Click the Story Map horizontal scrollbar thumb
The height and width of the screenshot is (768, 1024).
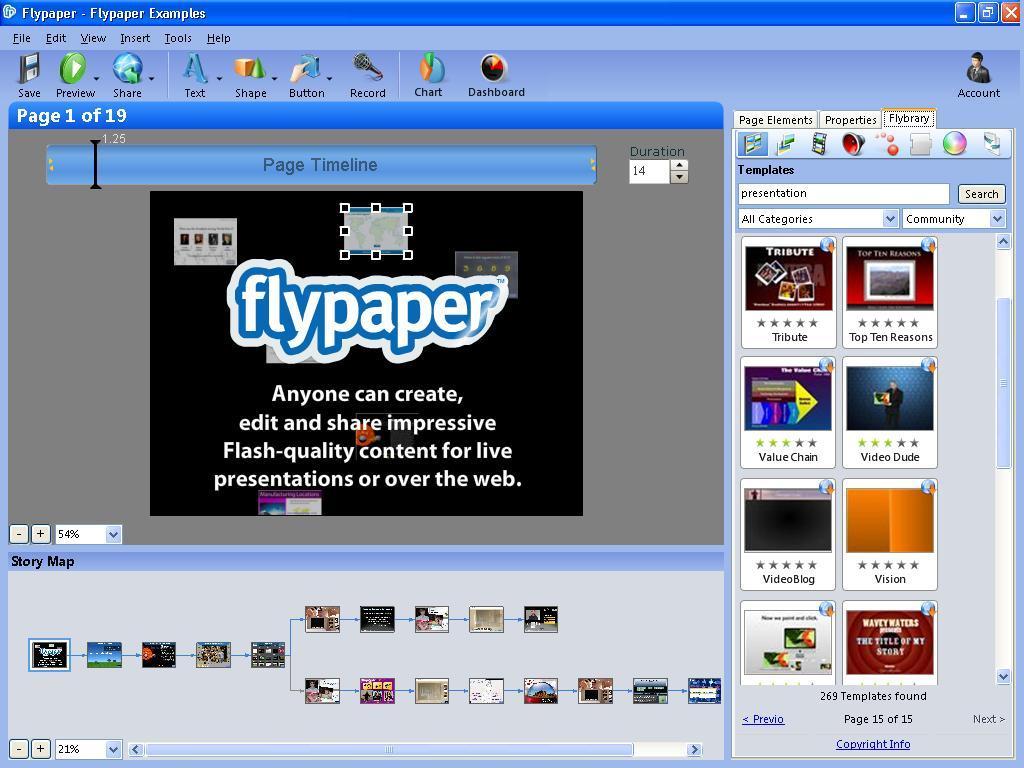[x=389, y=749]
